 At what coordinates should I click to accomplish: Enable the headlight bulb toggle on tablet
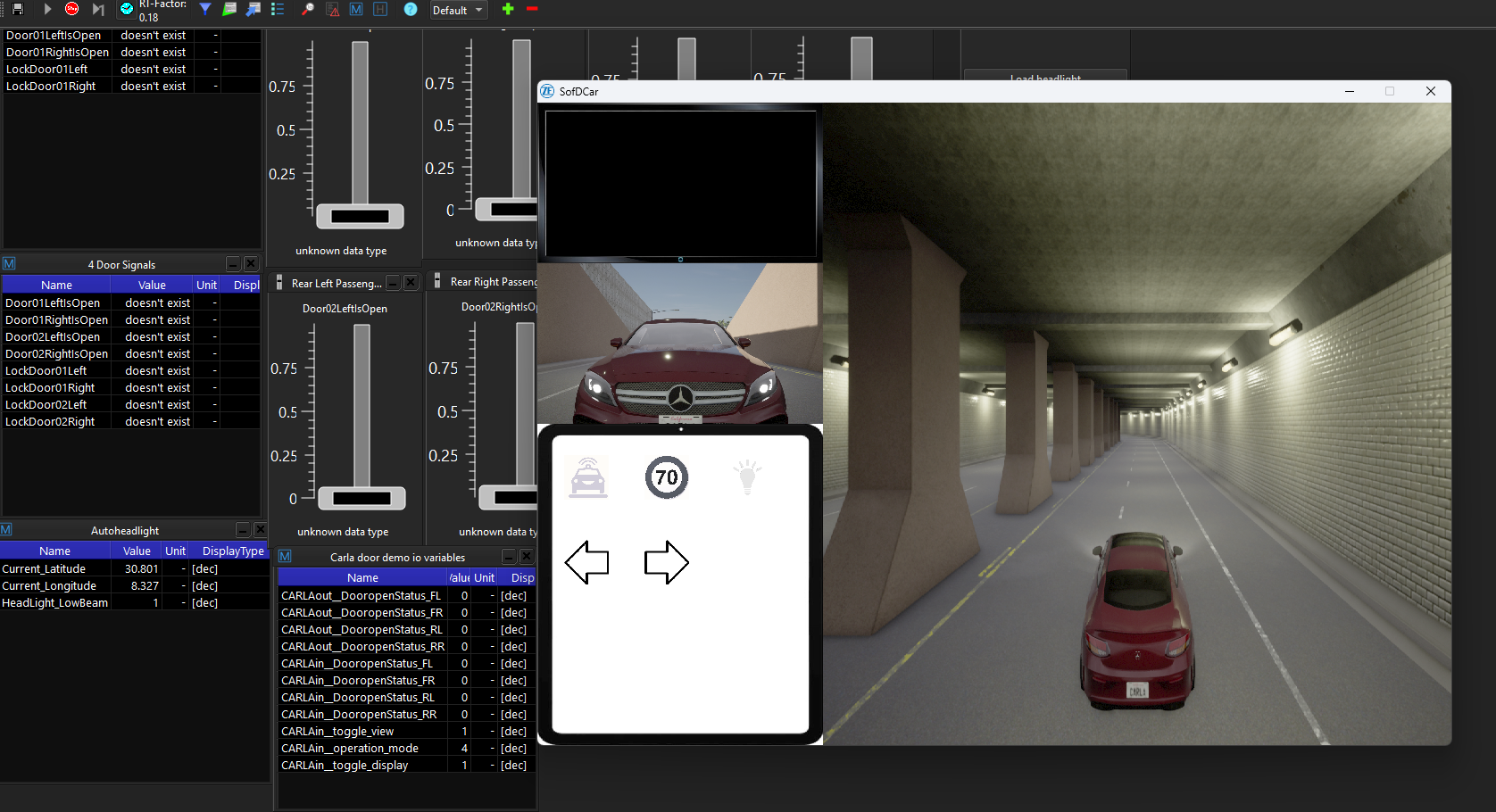click(747, 477)
